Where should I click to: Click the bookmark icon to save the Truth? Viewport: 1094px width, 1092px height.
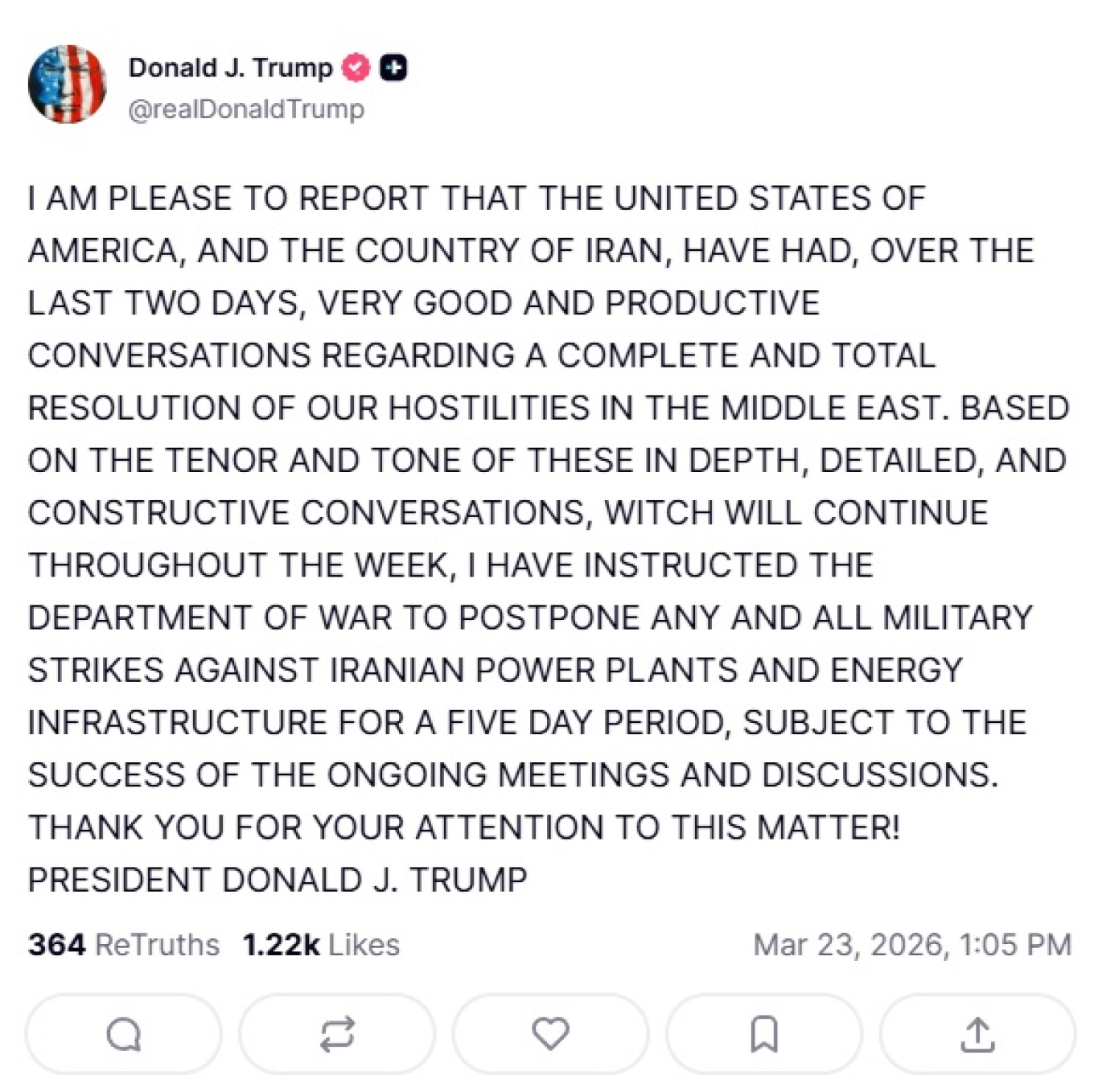pos(763,1035)
